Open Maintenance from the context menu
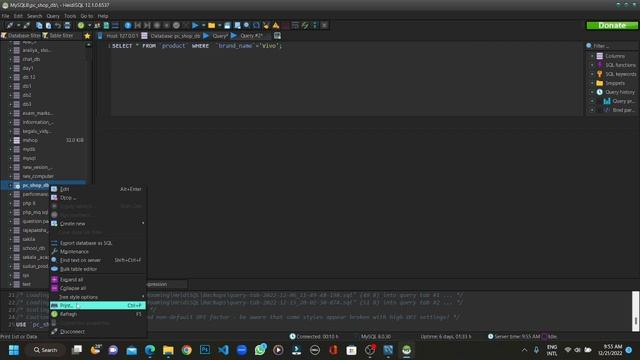The width and height of the screenshot is (640, 360). click(98, 251)
